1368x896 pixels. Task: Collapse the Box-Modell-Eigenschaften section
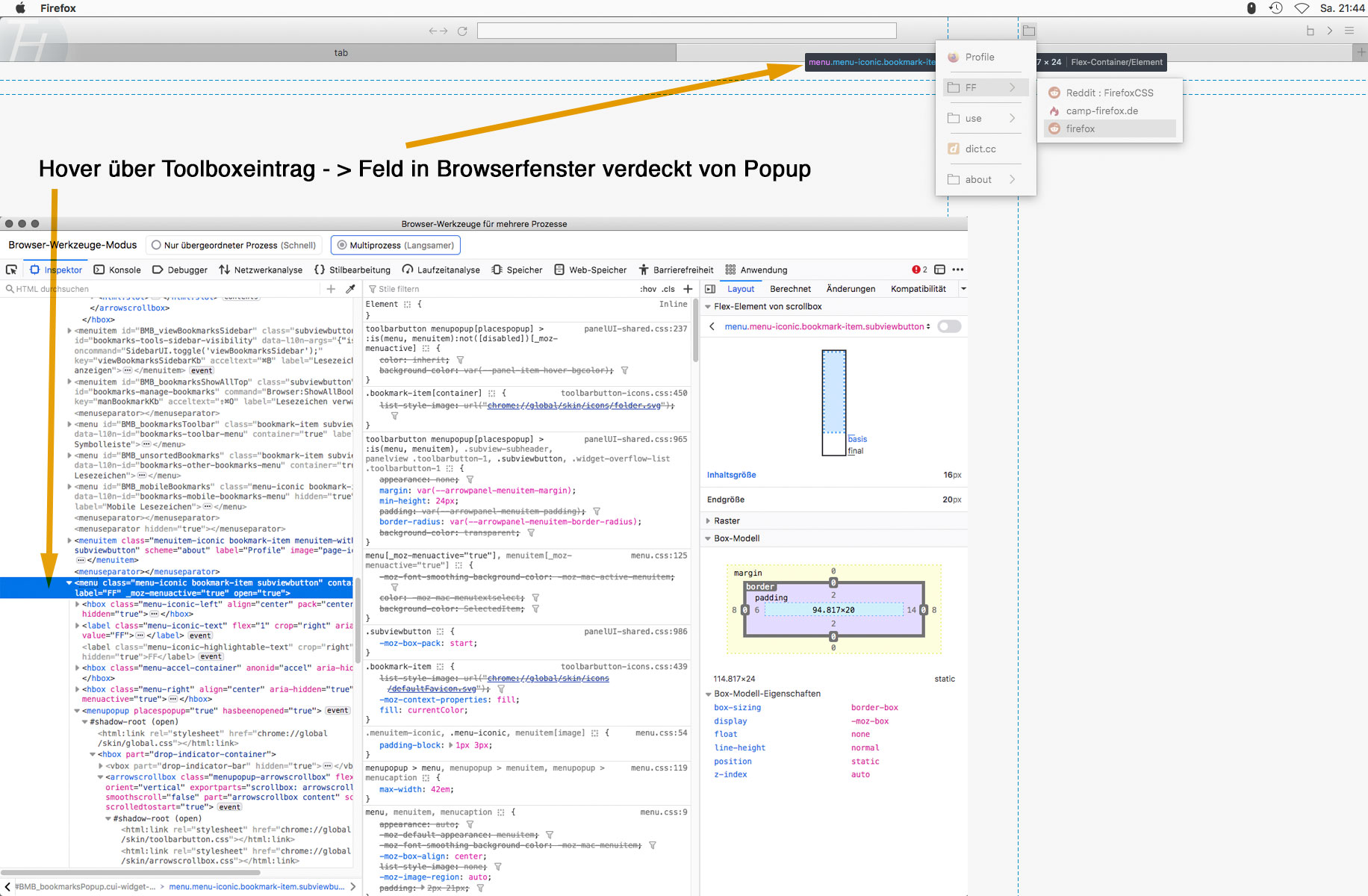708,694
